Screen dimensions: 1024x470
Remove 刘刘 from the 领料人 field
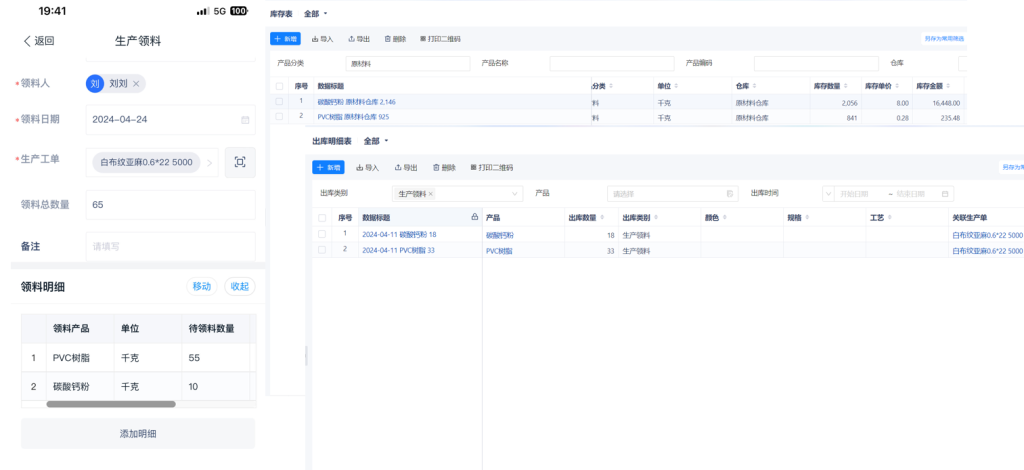pyautogui.click(x=136, y=84)
